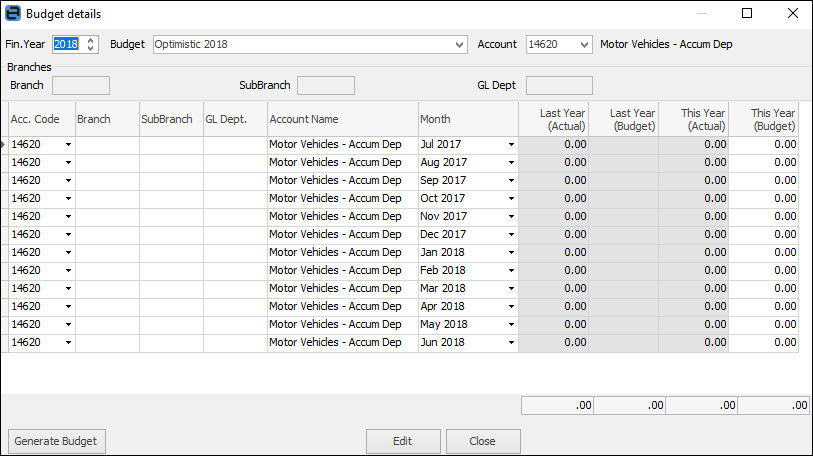
Task: Expand the Account 14620 dropdown
Action: [x=584, y=45]
